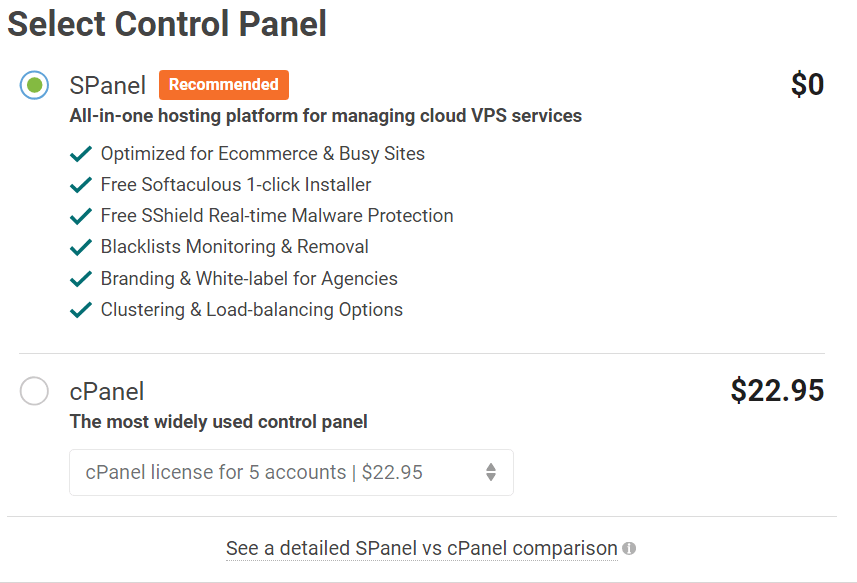Click the SPanel heading text
The height and width of the screenshot is (583, 857).
(x=107, y=85)
